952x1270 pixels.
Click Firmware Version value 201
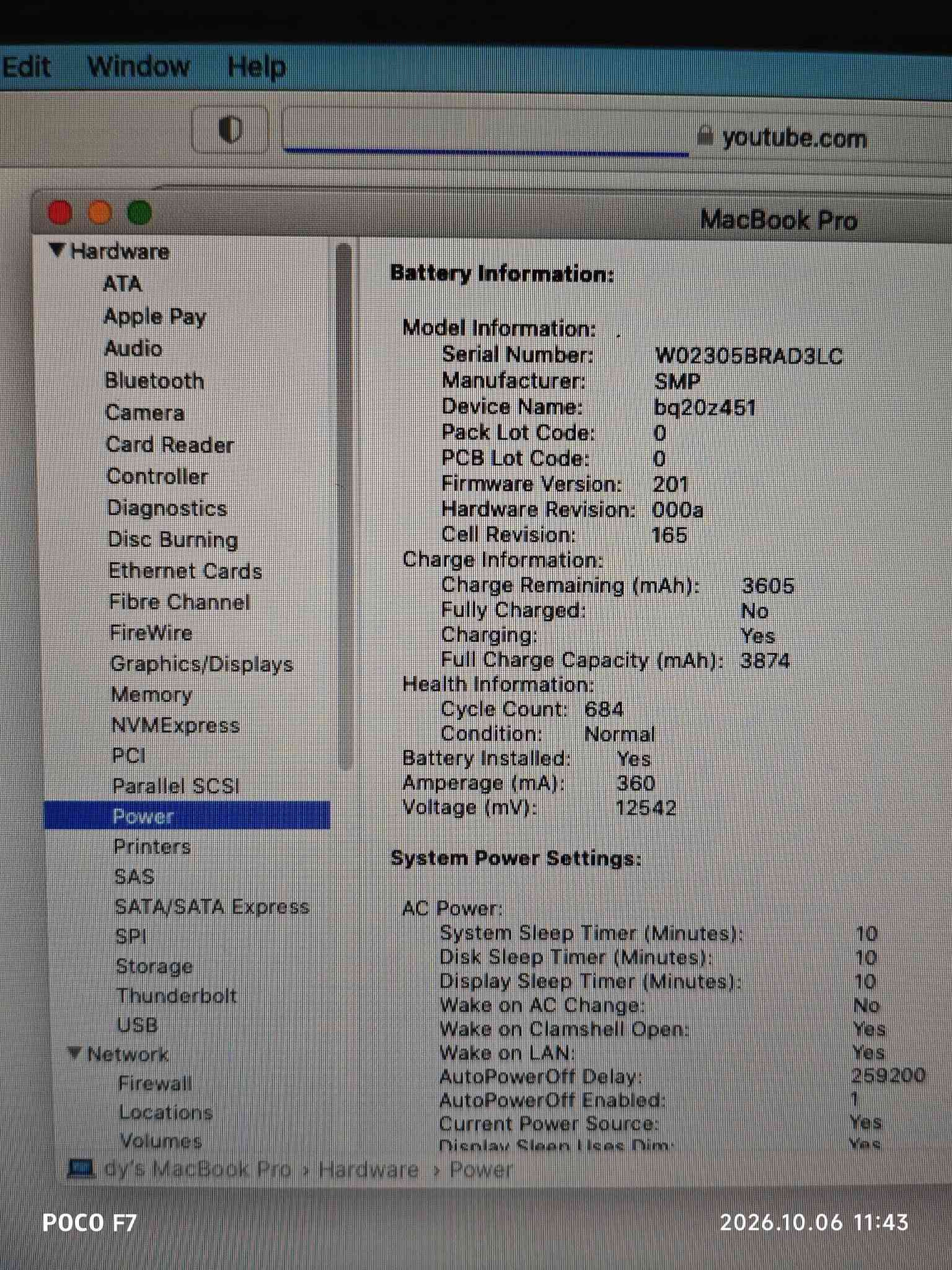coord(671,484)
